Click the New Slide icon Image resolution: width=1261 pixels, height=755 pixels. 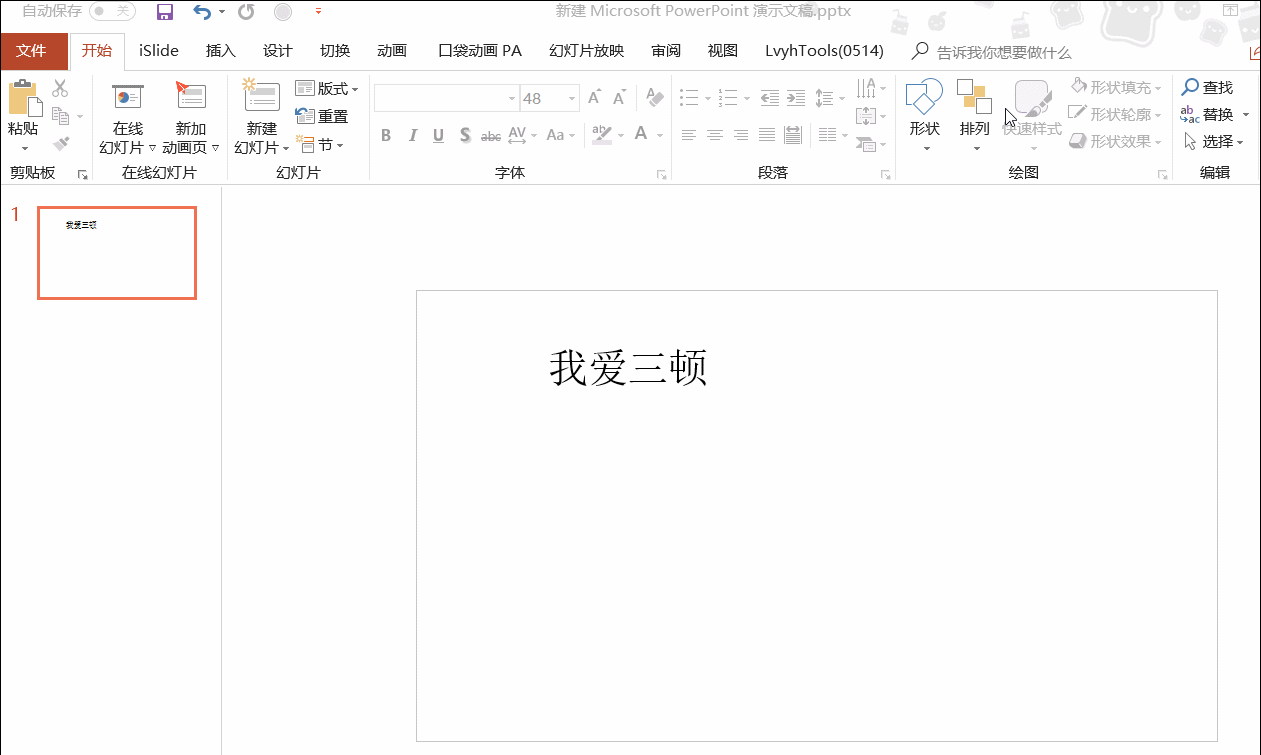tap(261, 97)
